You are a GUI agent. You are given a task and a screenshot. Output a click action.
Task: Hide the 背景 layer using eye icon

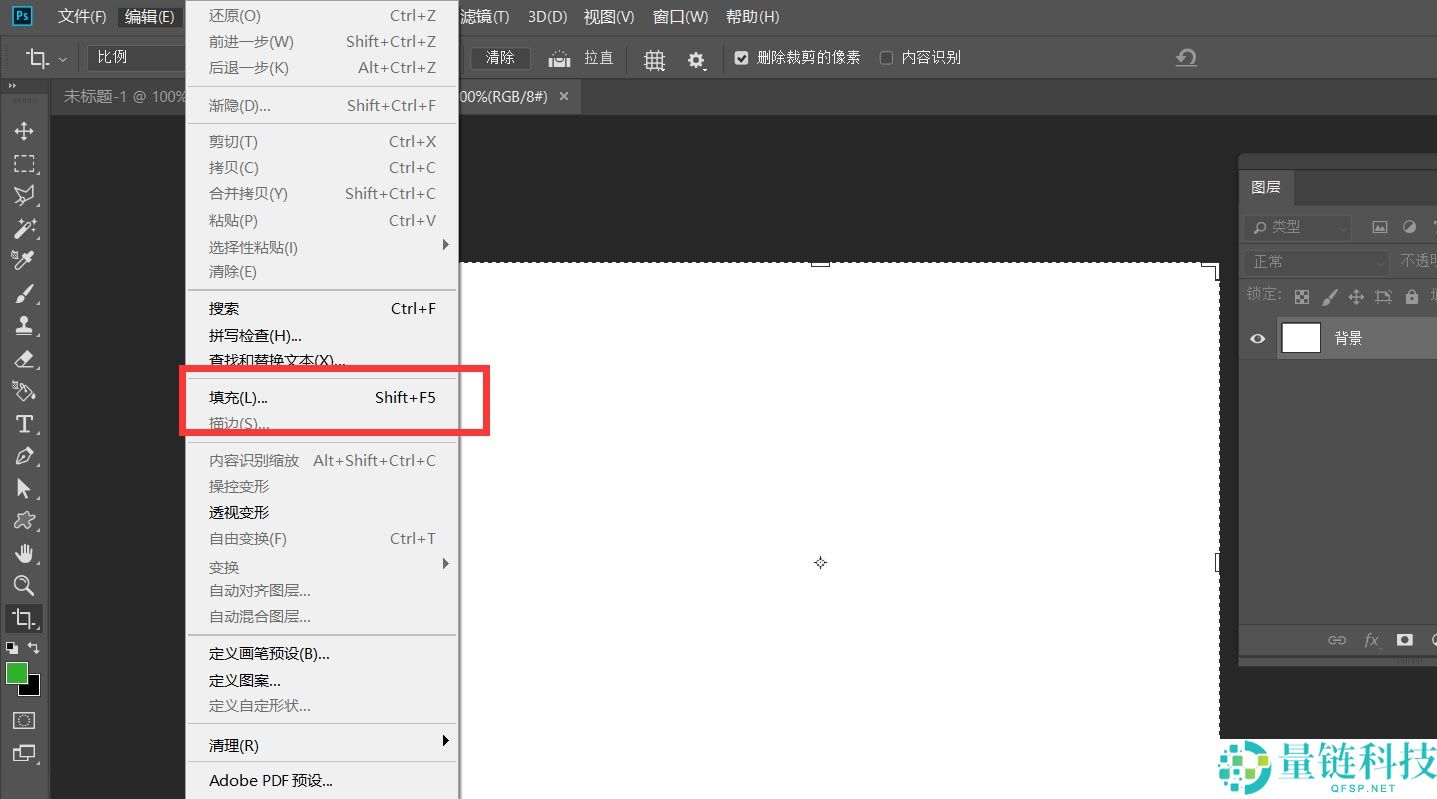1257,339
